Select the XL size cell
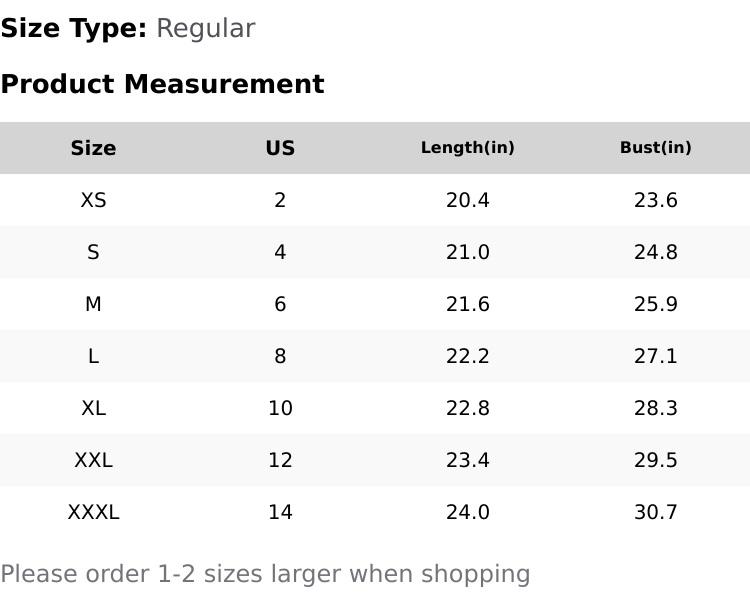Screen dimensions: 750x610 pos(93,408)
